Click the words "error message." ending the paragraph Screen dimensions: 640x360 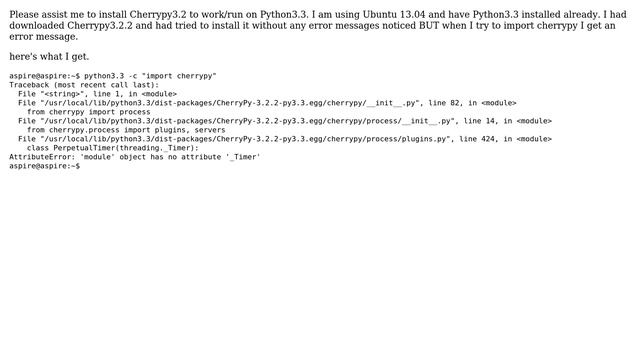(x=44, y=37)
